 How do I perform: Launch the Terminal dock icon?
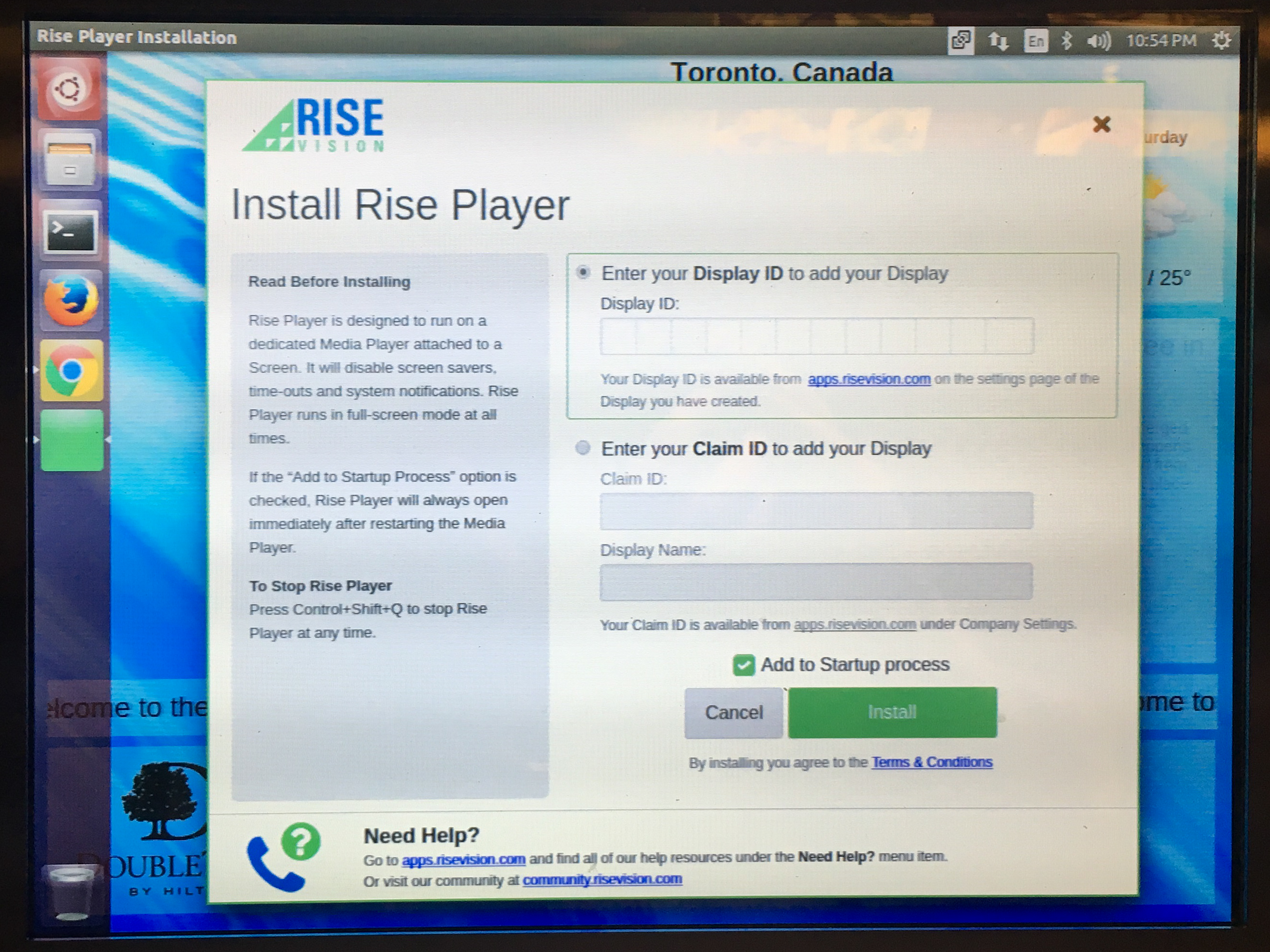click(70, 231)
